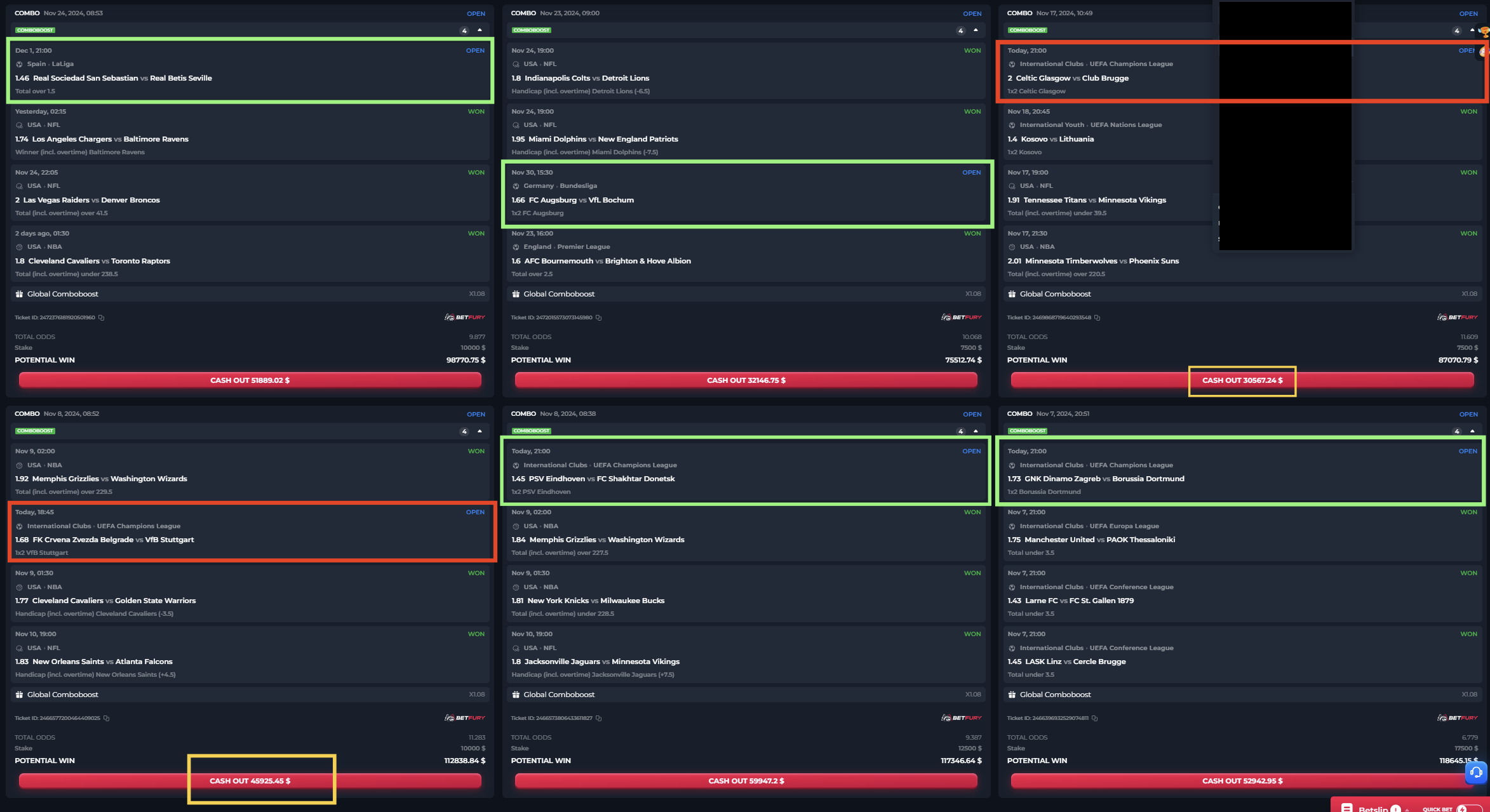Click COMBOBOOST badge on Nov 24 08:53 combo

click(x=35, y=30)
